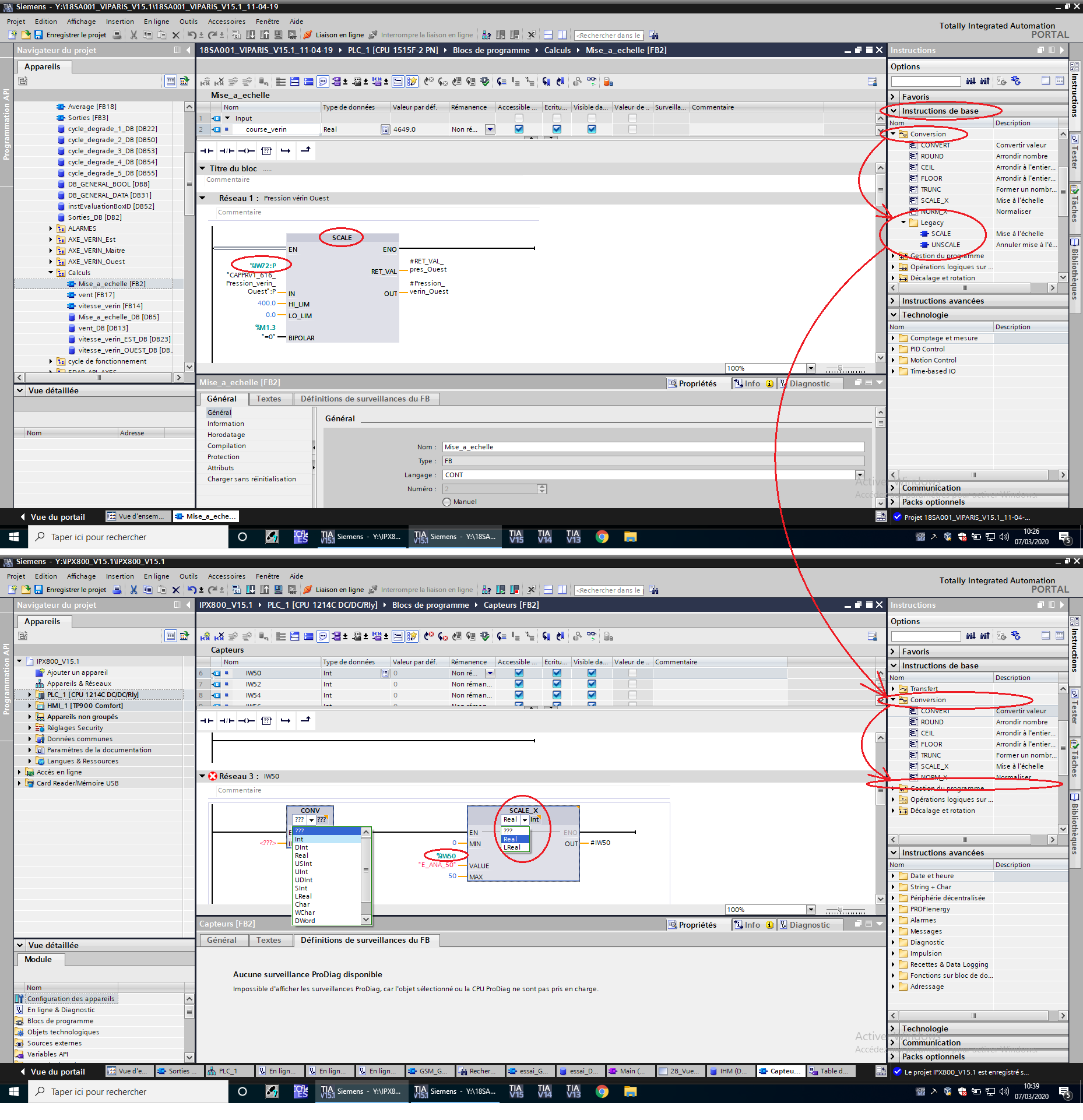Toggle free-form comments in Mise_a_echelle editor toolbar

coord(322,82)
